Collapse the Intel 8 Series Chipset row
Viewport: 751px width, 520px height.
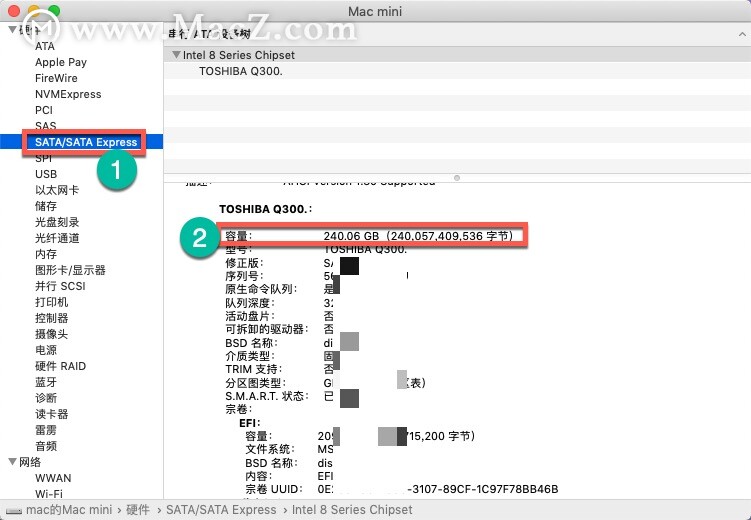(x=176, y=55)
